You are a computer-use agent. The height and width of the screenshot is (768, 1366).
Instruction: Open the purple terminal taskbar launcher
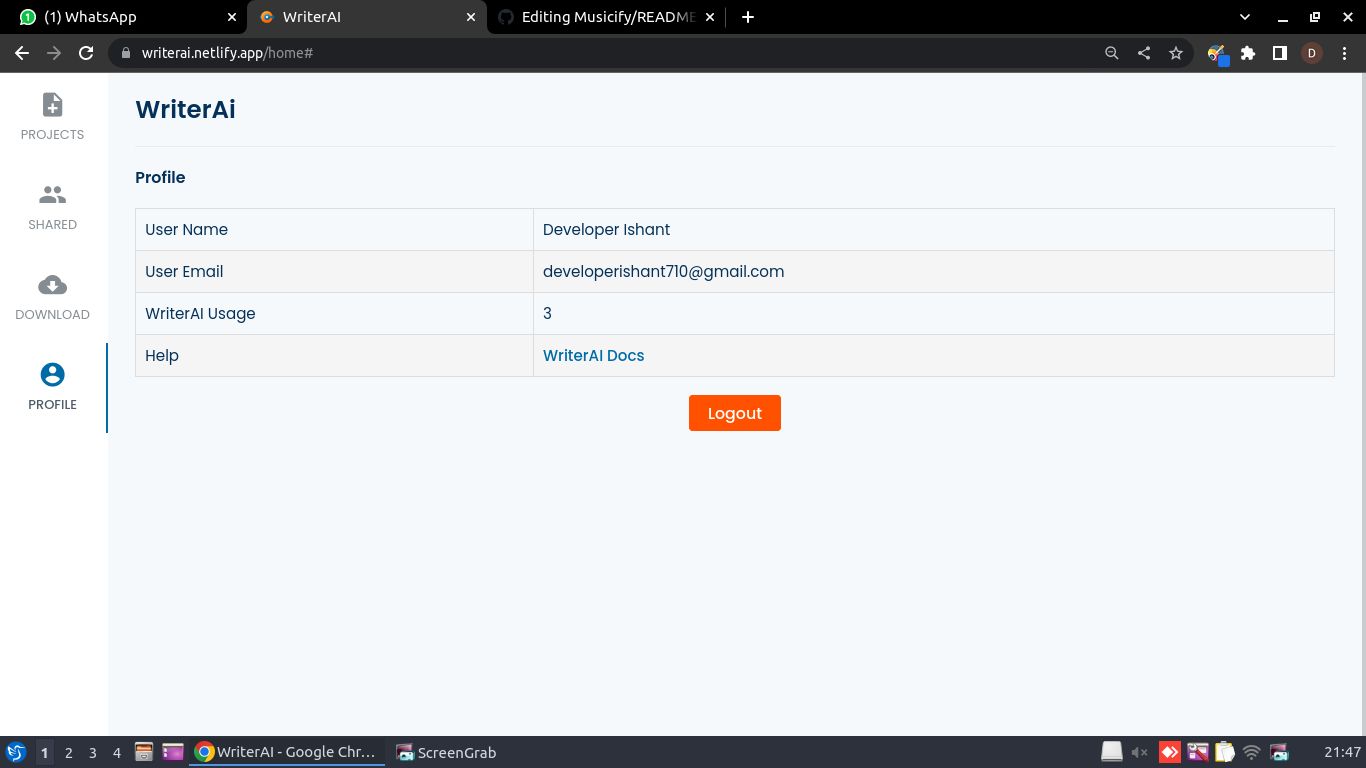pyautogui.click(x=173, y=752)
